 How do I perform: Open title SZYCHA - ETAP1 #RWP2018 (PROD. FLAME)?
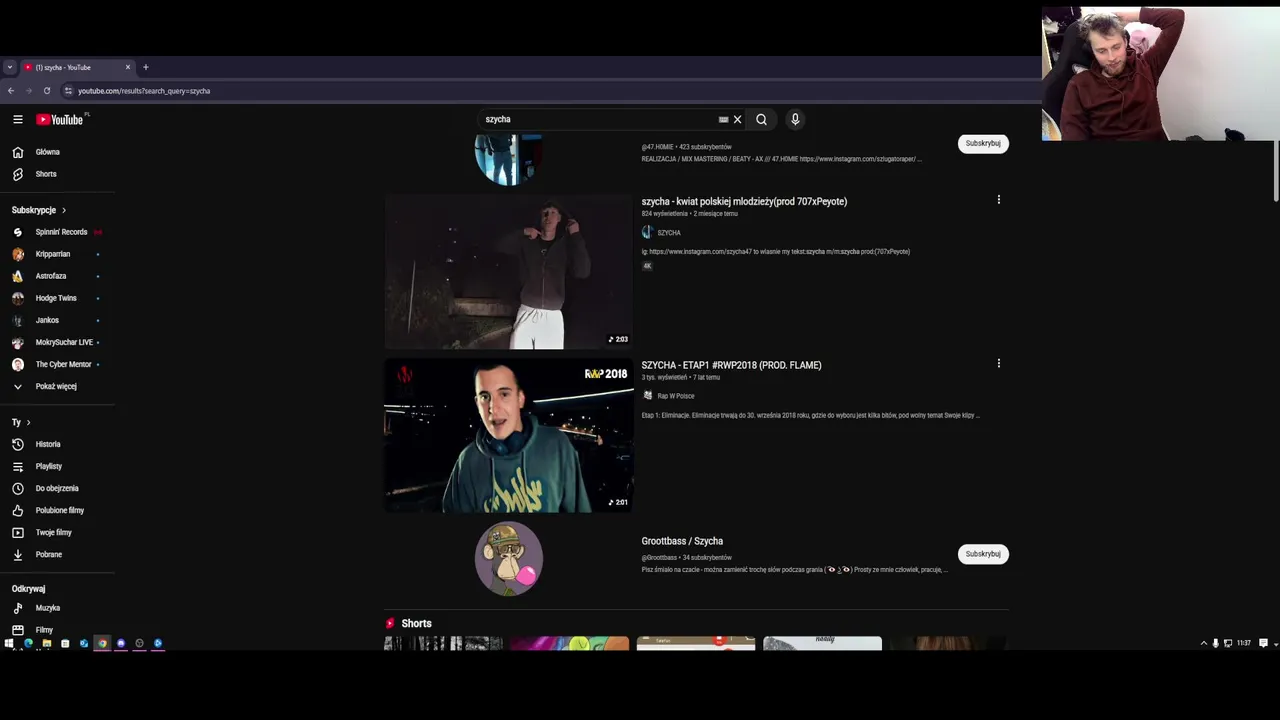coord(731,365)
